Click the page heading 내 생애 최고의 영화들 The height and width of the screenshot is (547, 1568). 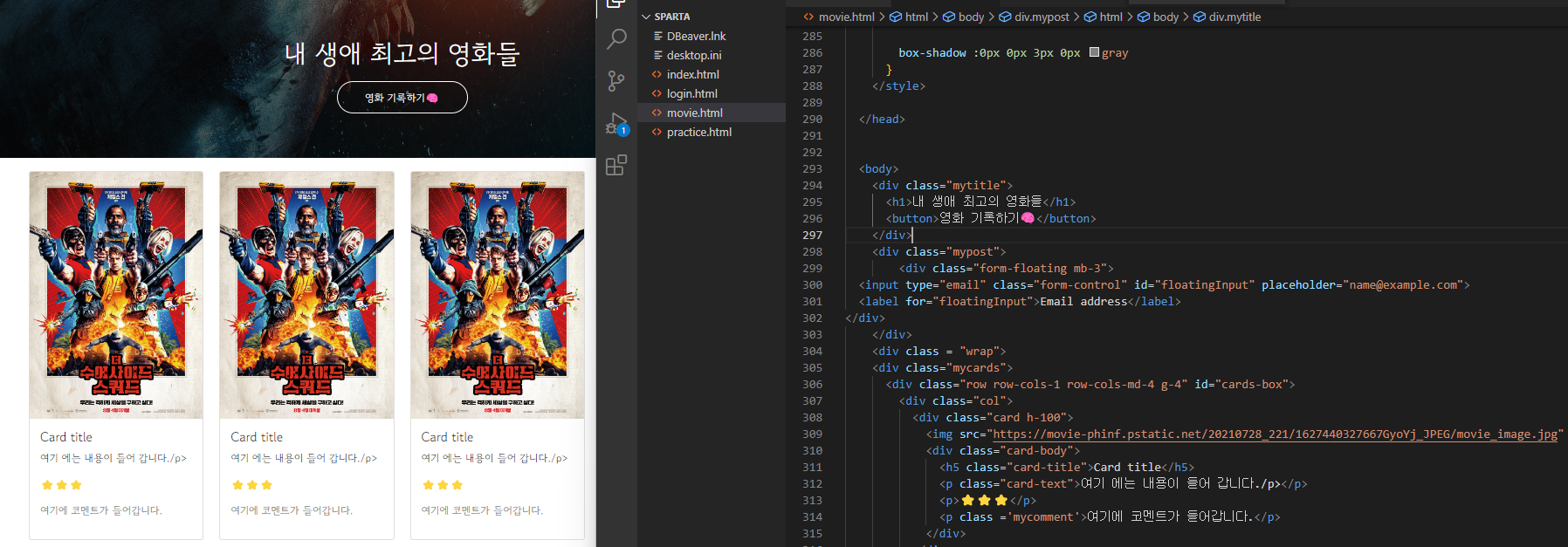pyautogui.click(x=402, y=54)
